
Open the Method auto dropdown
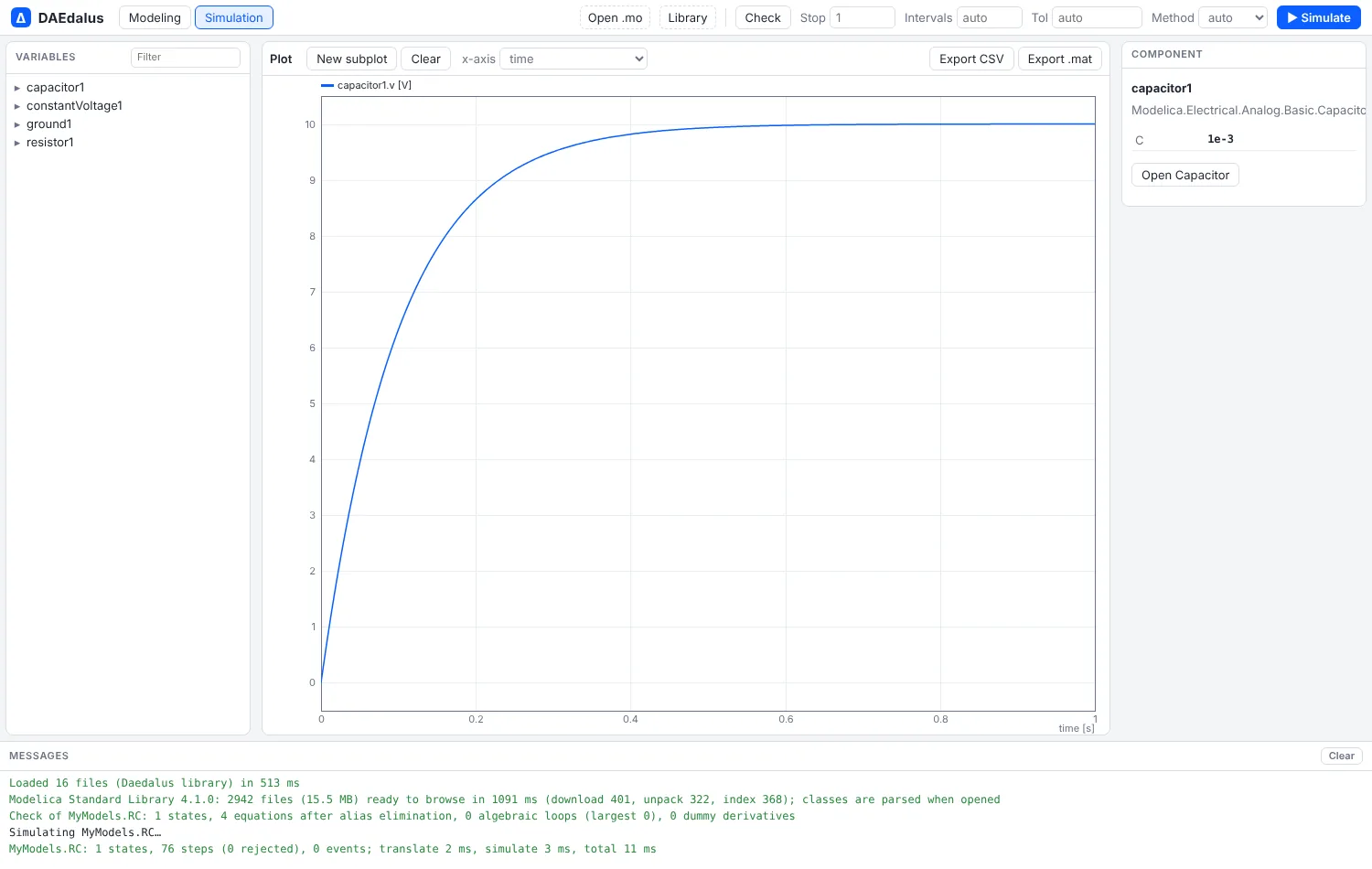[1233, 17]
